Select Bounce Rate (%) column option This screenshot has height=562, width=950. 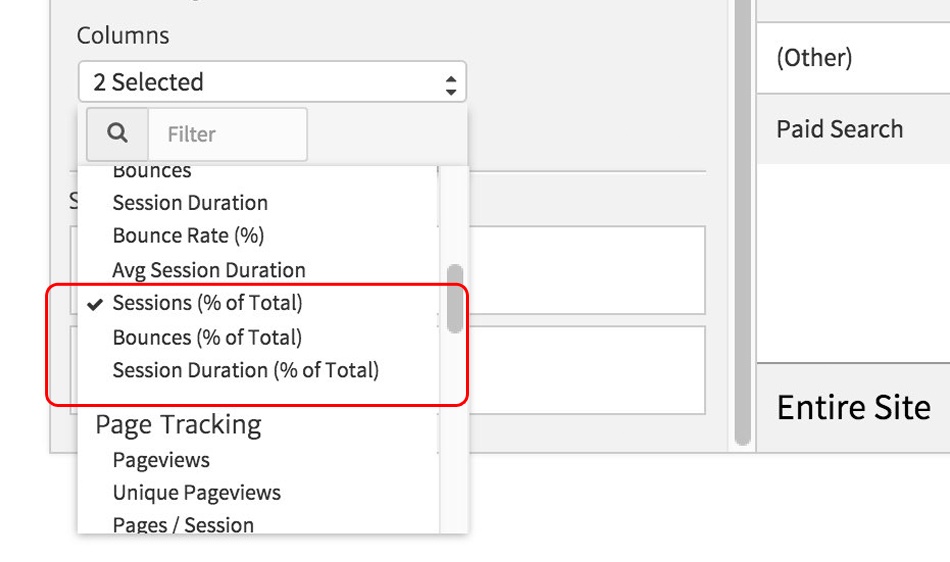click(188, 236)
